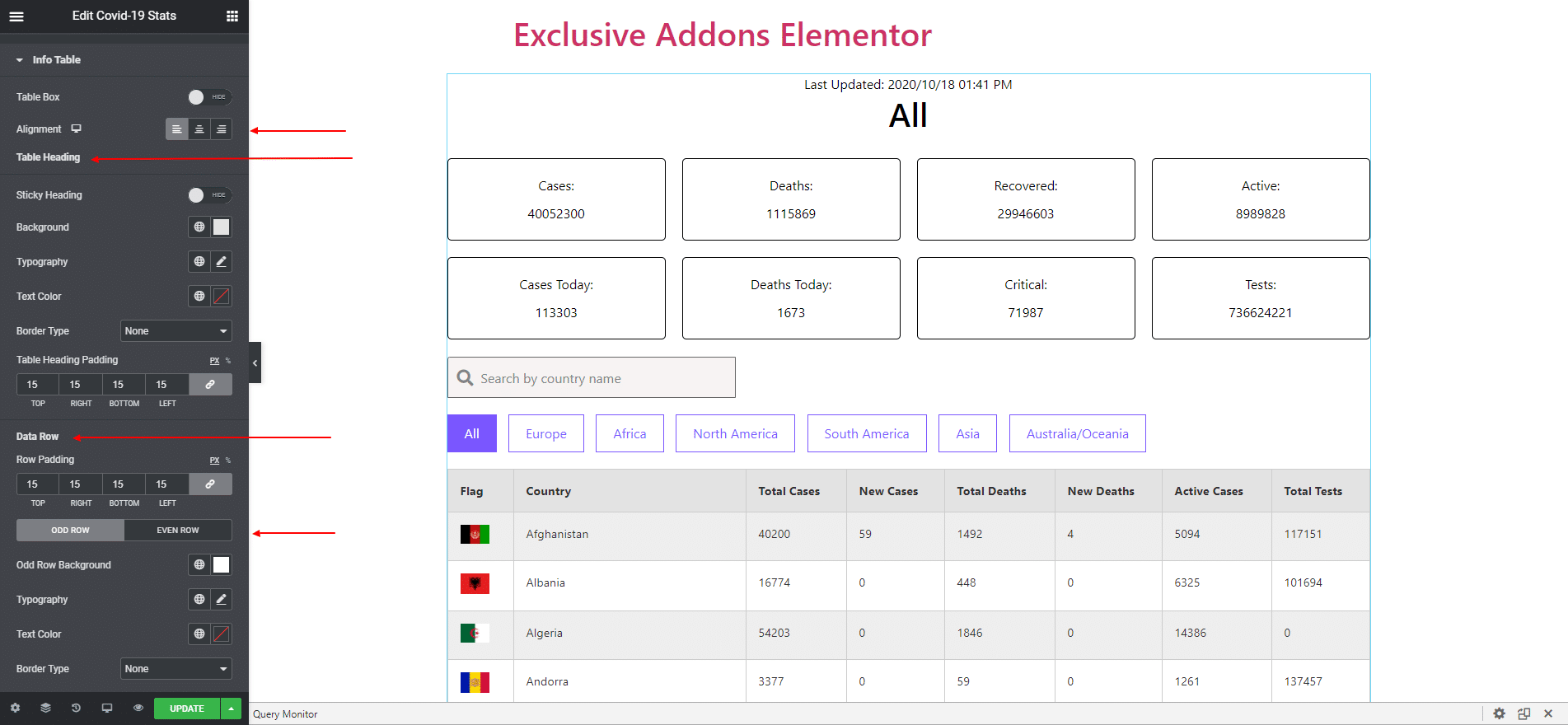This screenshot has height=725, width=1568.
Task: Click Row Padding left value field
Action: pyautogui.click(x=167, y=484)
